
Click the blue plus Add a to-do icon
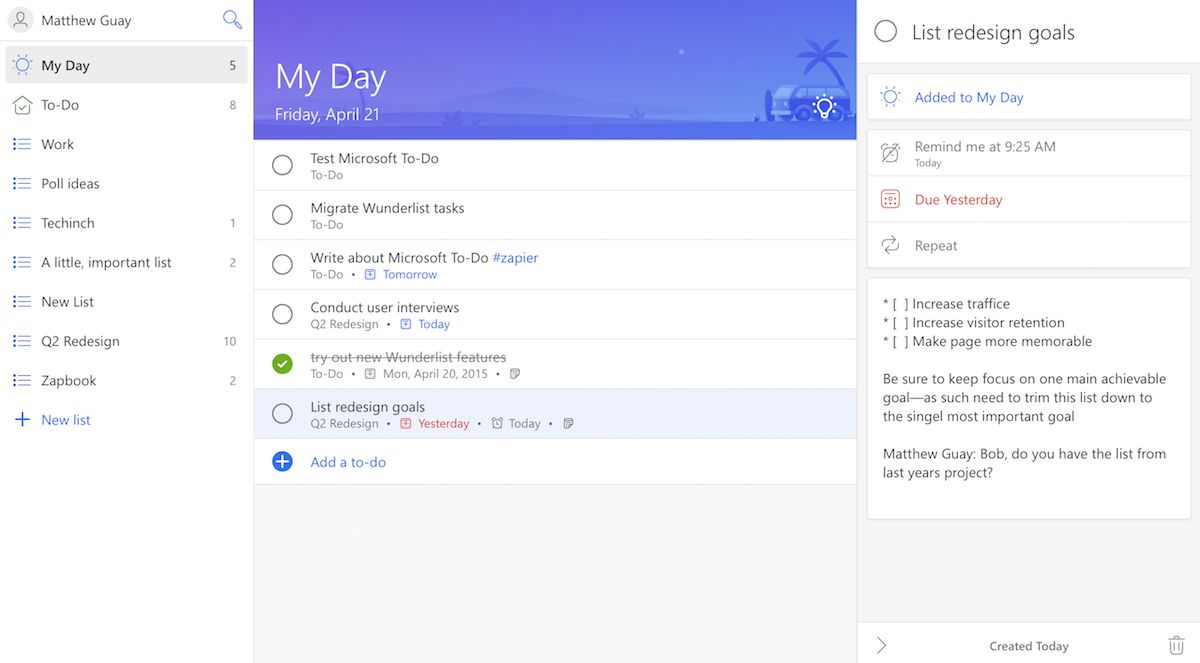(x=282, y=462)
